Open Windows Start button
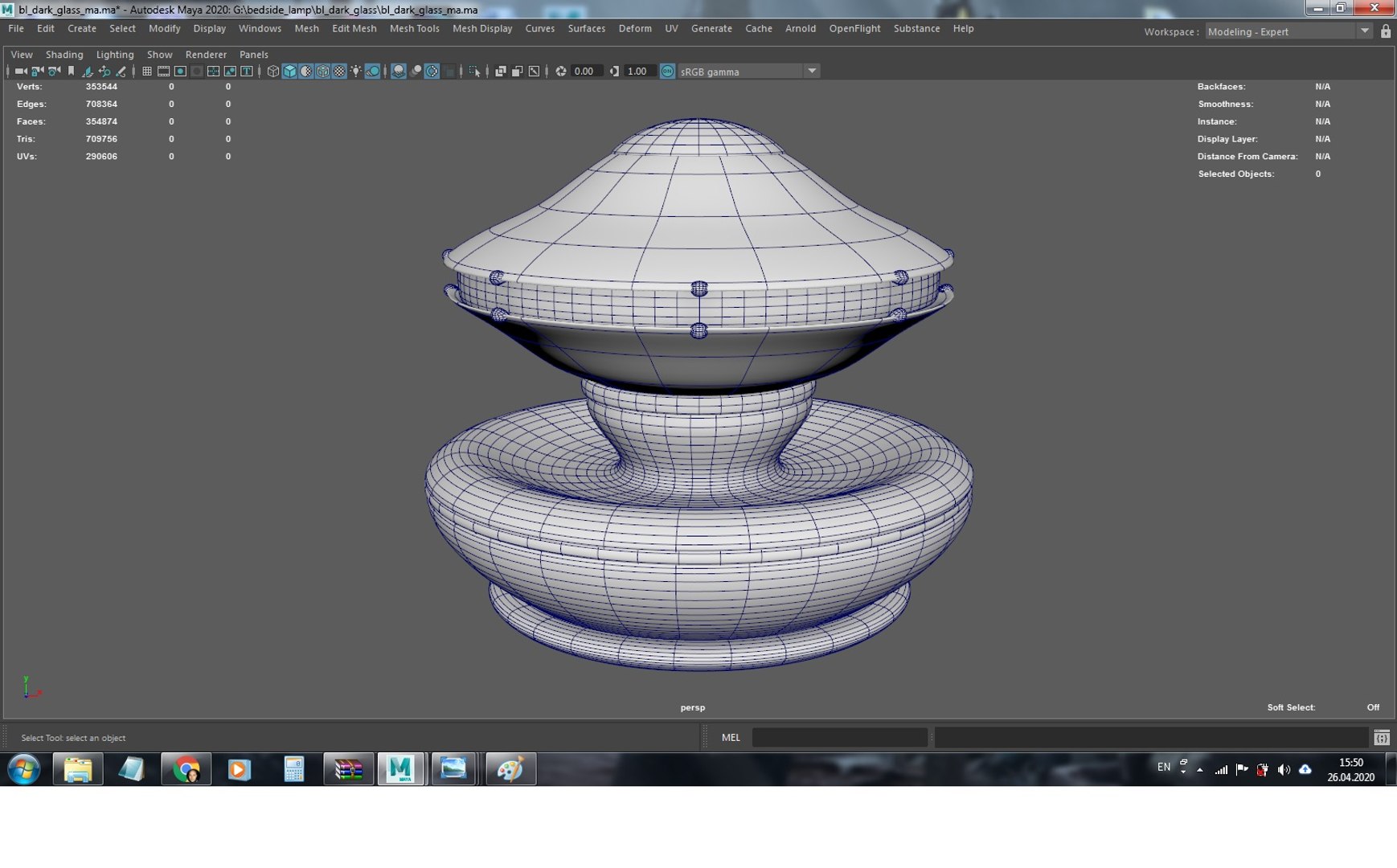The image size is (1397, 868). click(x=24, y=769)
